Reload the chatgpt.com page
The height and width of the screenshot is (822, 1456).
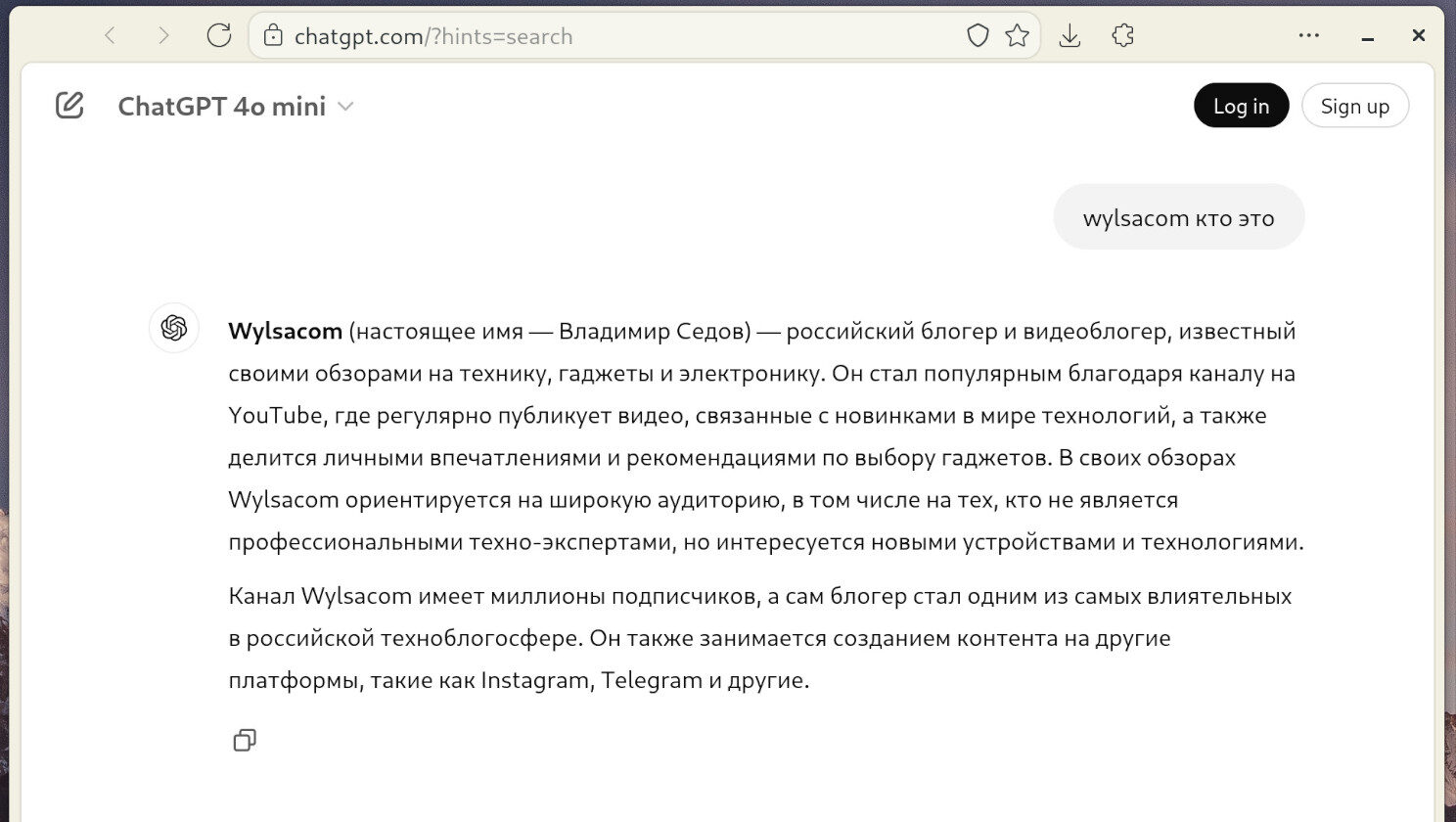click(x=219, y=36)
